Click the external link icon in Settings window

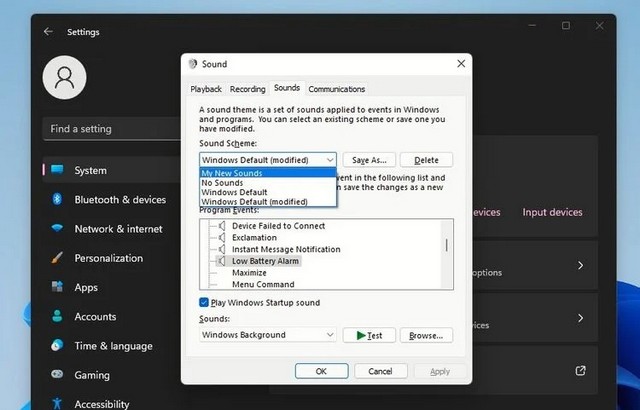click(x=580, y=370)
